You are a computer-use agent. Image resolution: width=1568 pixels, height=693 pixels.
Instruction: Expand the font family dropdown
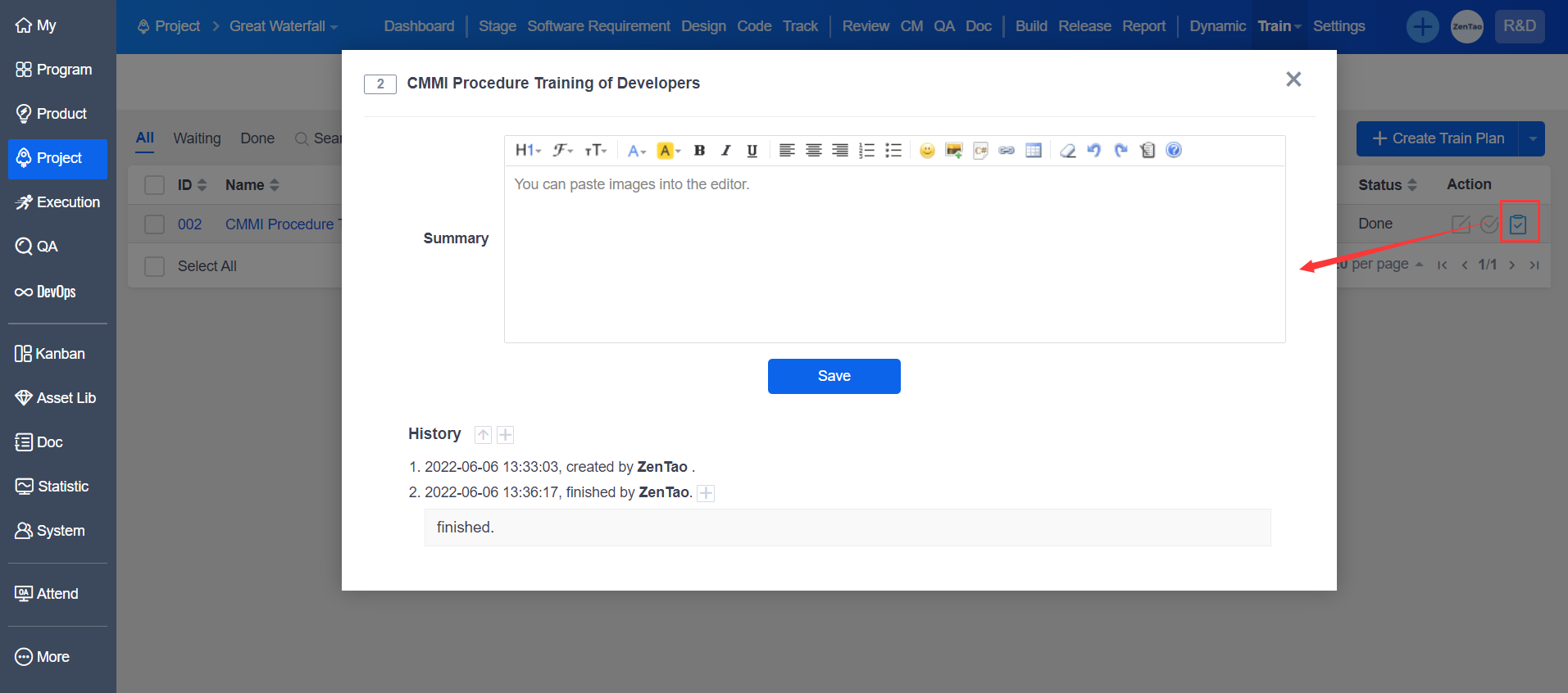pyautogui.click(x=562, y=150)
